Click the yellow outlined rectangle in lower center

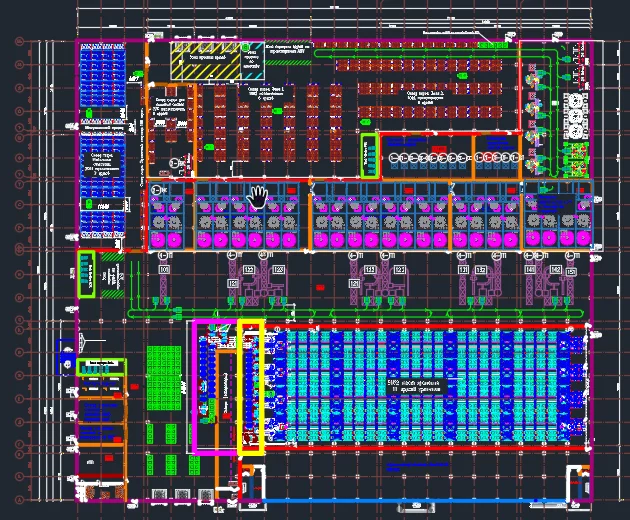tap(251, 387)
